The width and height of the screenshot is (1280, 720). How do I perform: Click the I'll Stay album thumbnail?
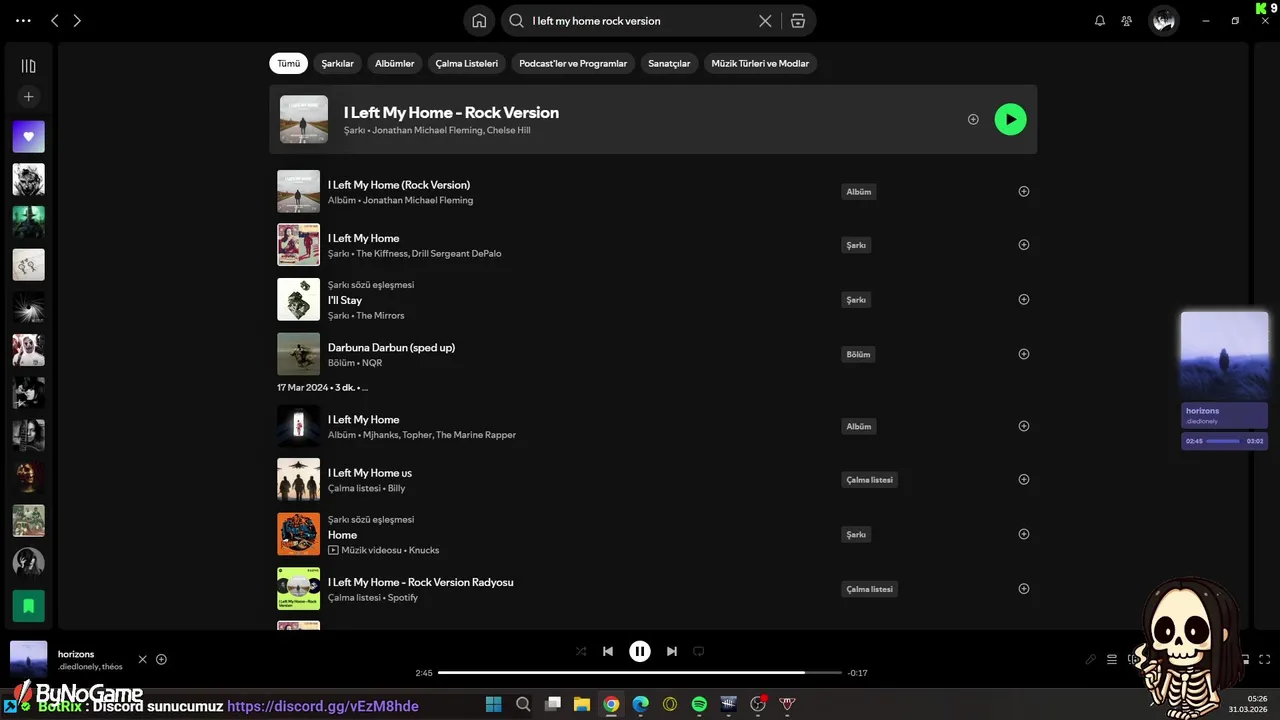point(298,299)
